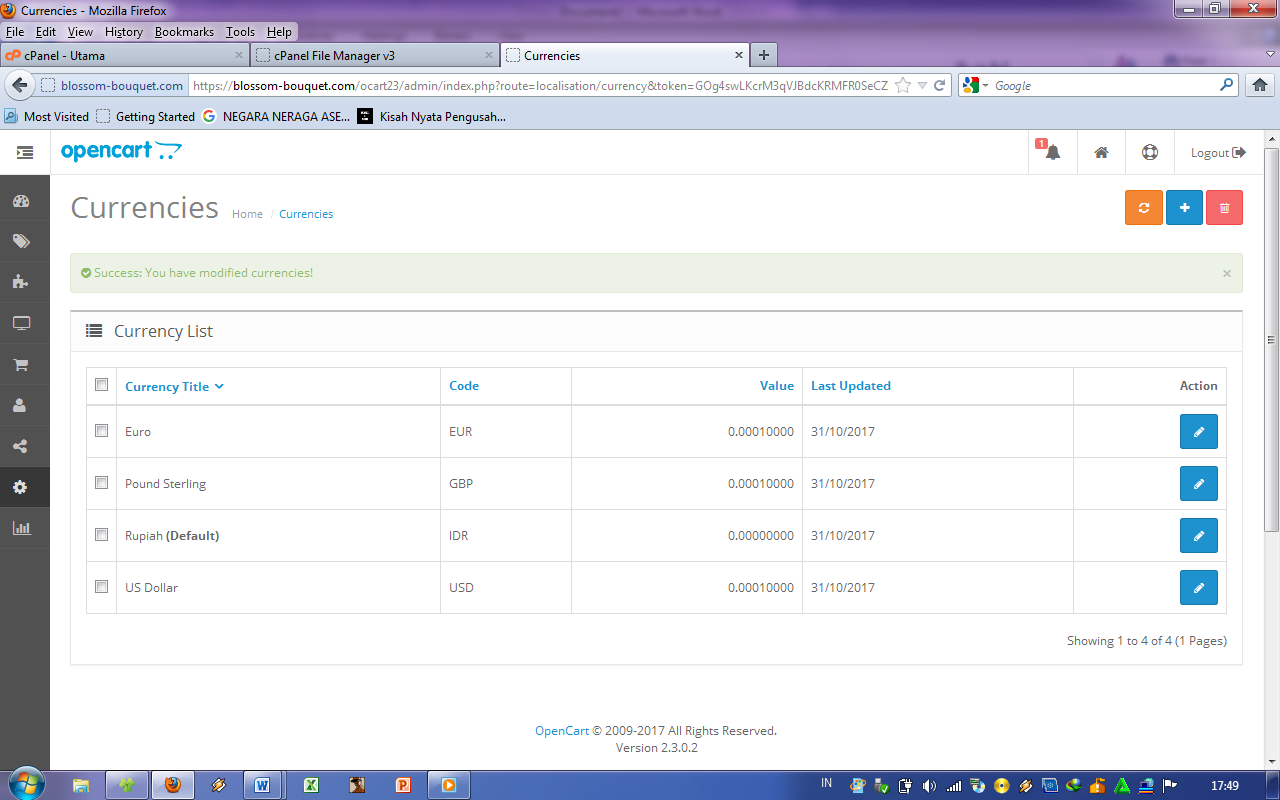Open the Customers person icon in sidebar

[x=21, y=406]
